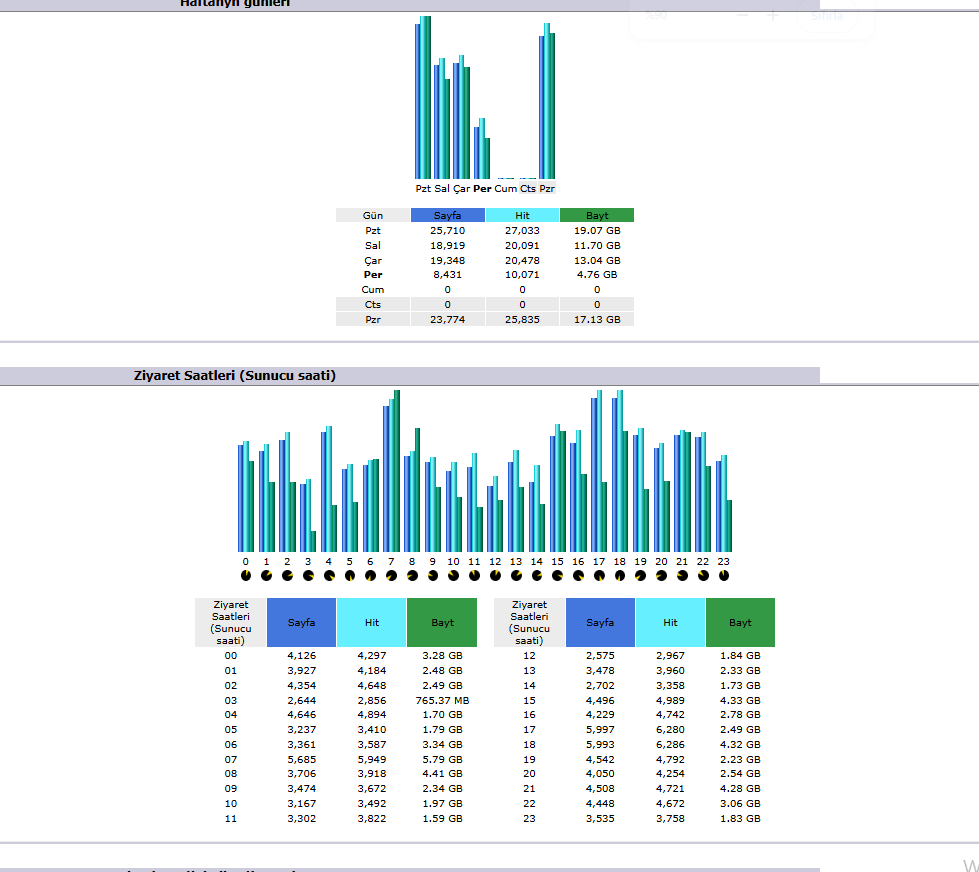Select the clock icon below hour 3
This screenshot has height=872, width=979.
pyautogui.click(x=308, y=576)
